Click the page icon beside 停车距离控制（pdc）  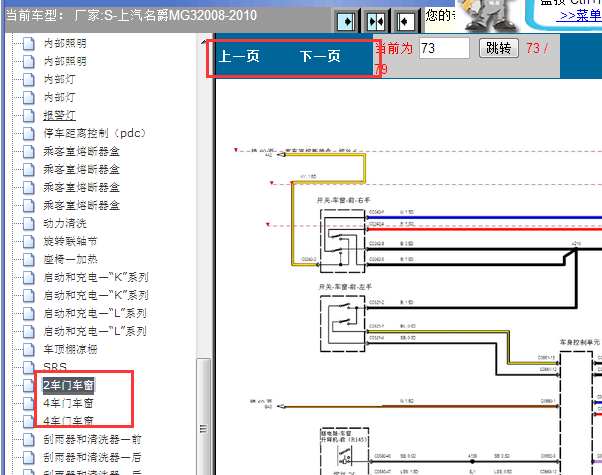pyautogui.click(x=29, y=133)
